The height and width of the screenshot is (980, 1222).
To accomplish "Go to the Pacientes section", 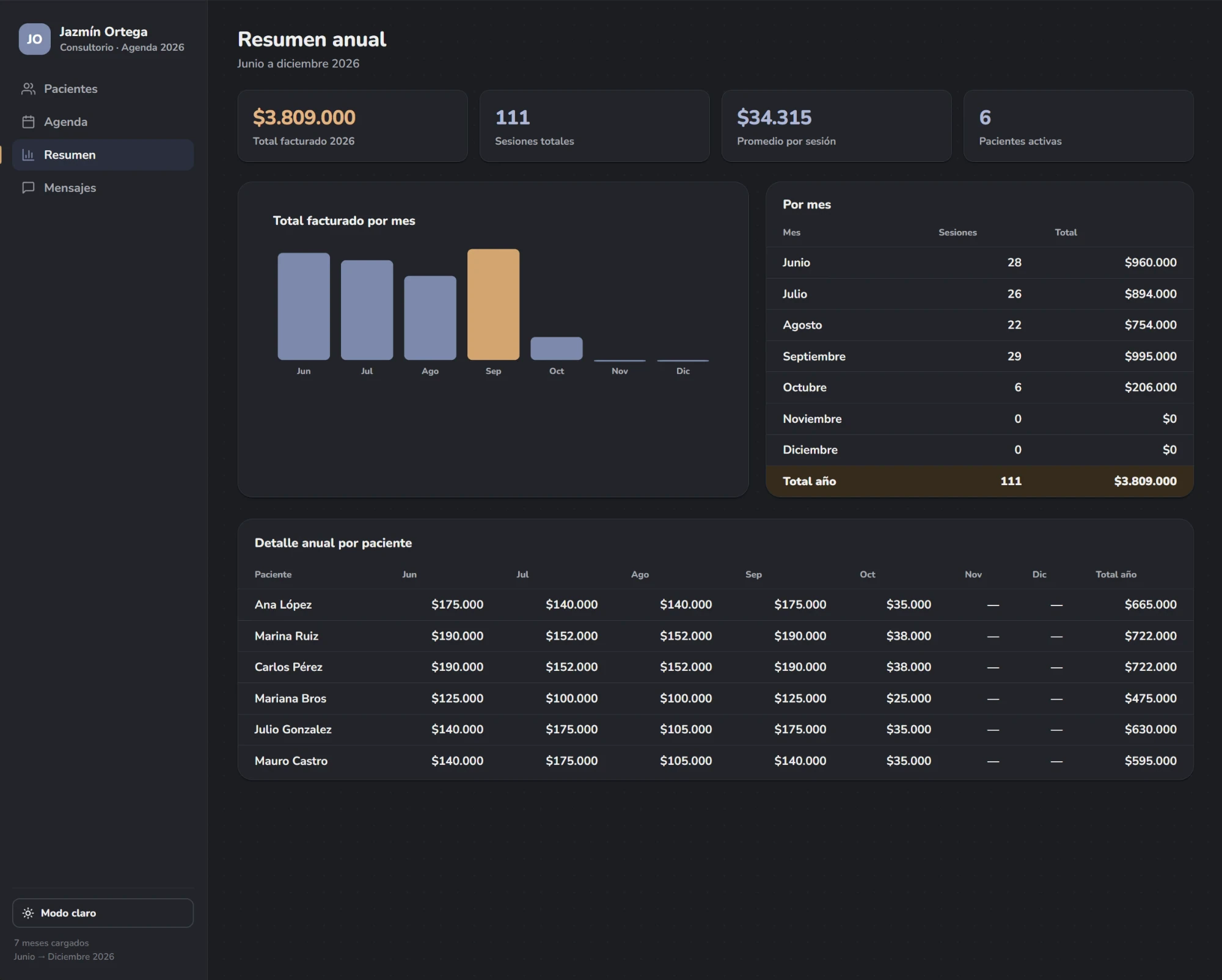I will (x=103, y=89).
